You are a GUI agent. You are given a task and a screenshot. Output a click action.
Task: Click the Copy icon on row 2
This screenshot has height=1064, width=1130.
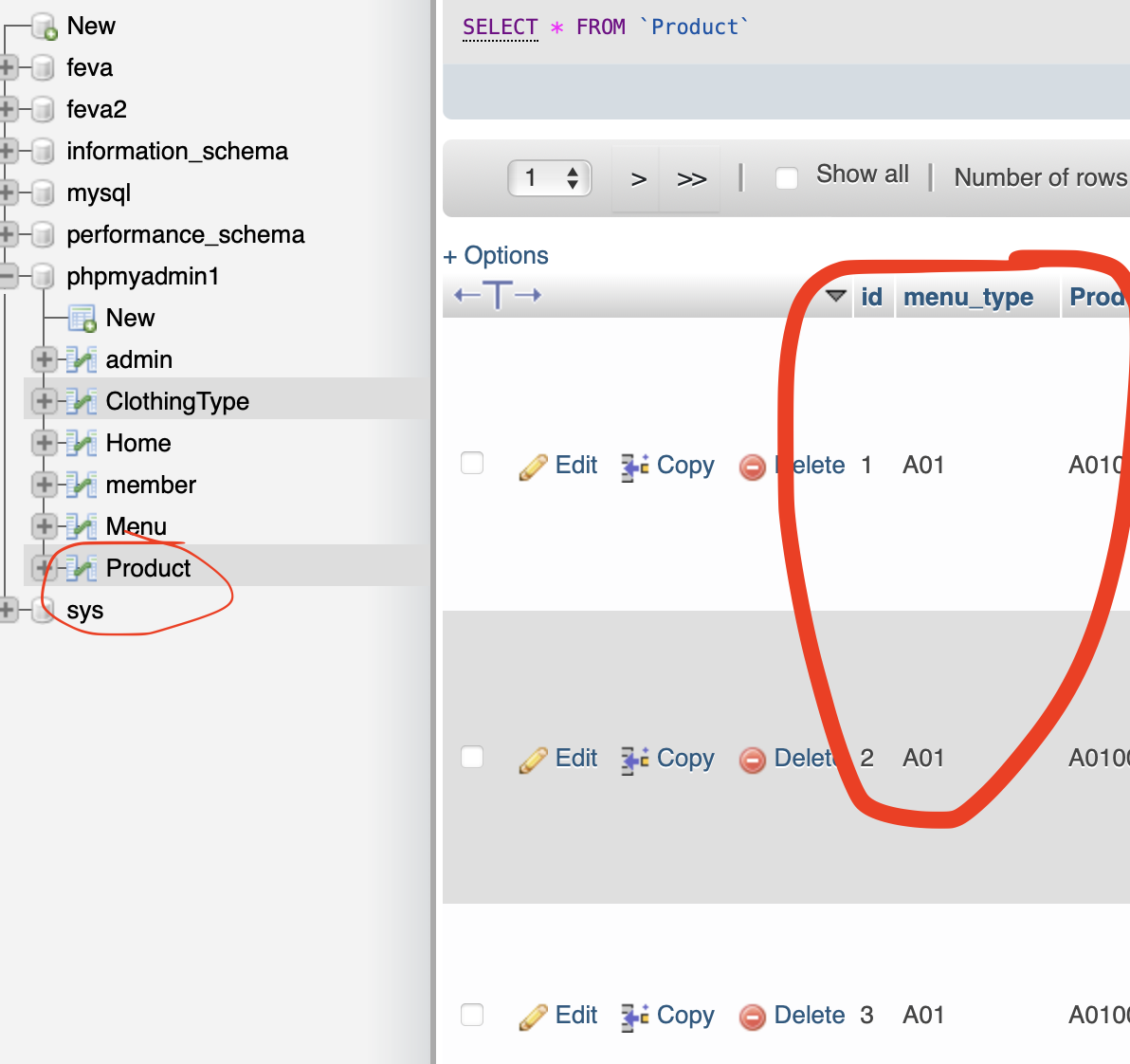pyautogui.click(x=635, y=759)
